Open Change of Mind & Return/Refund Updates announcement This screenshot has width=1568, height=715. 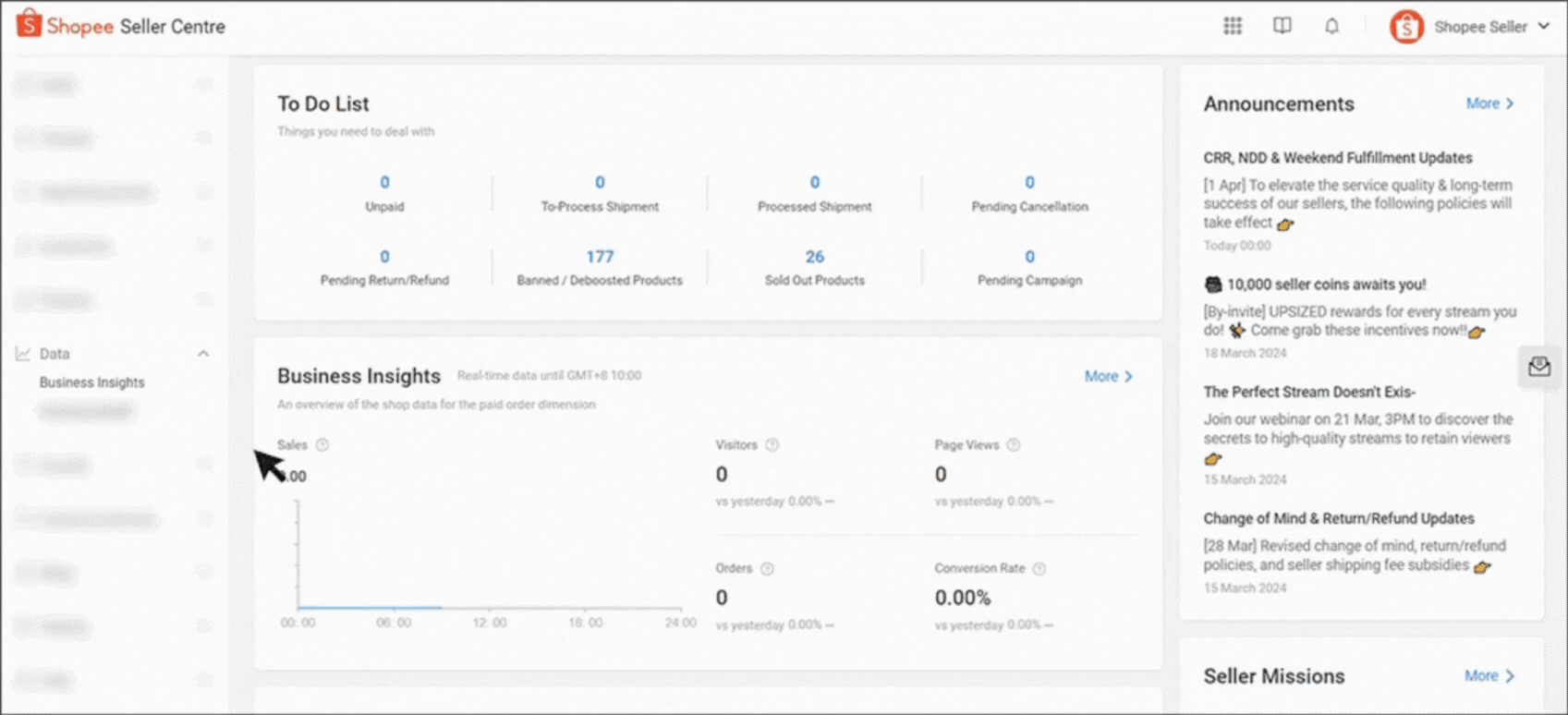click(1339, 518)
